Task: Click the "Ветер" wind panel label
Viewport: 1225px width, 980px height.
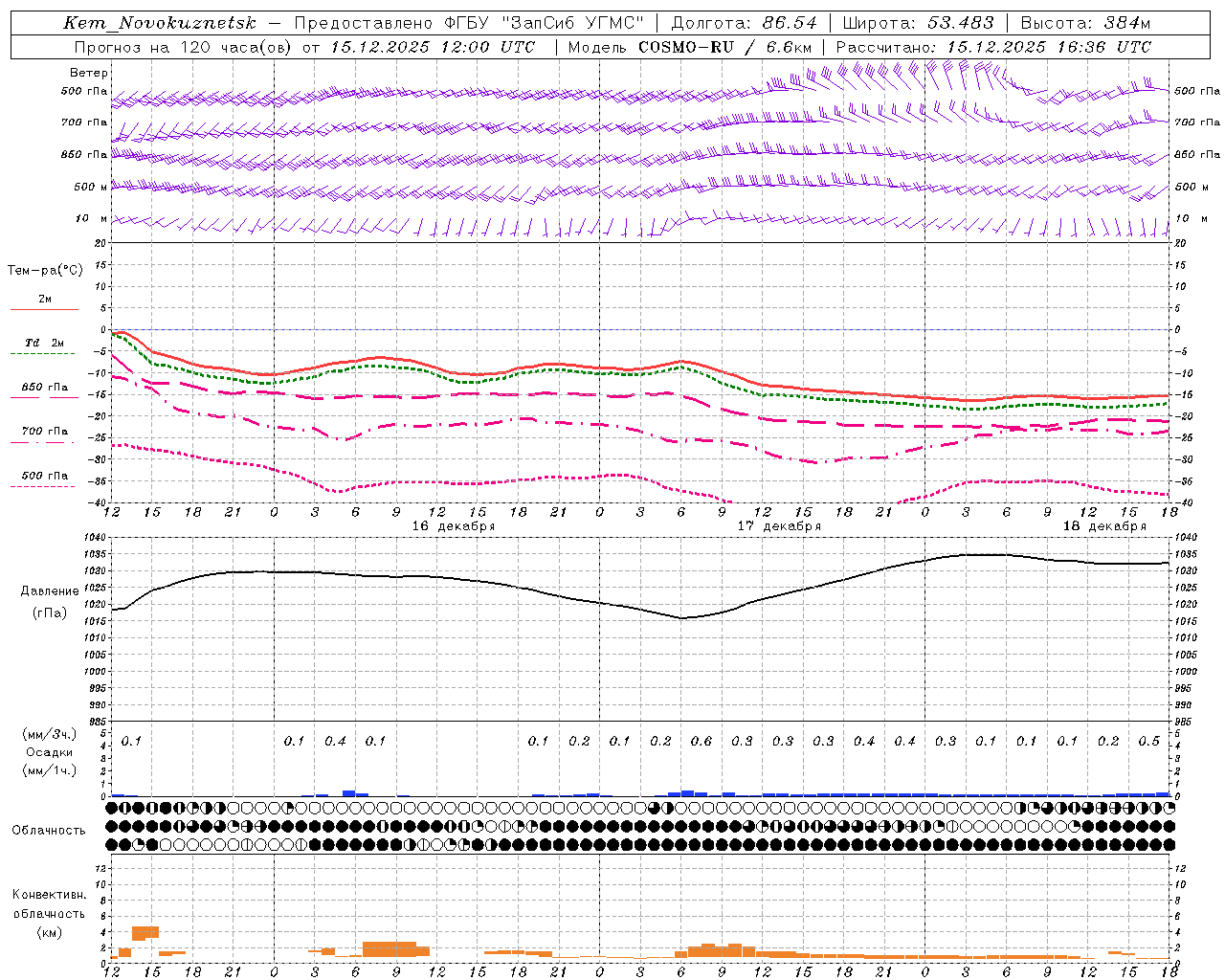Action: (x=88, y=73)
